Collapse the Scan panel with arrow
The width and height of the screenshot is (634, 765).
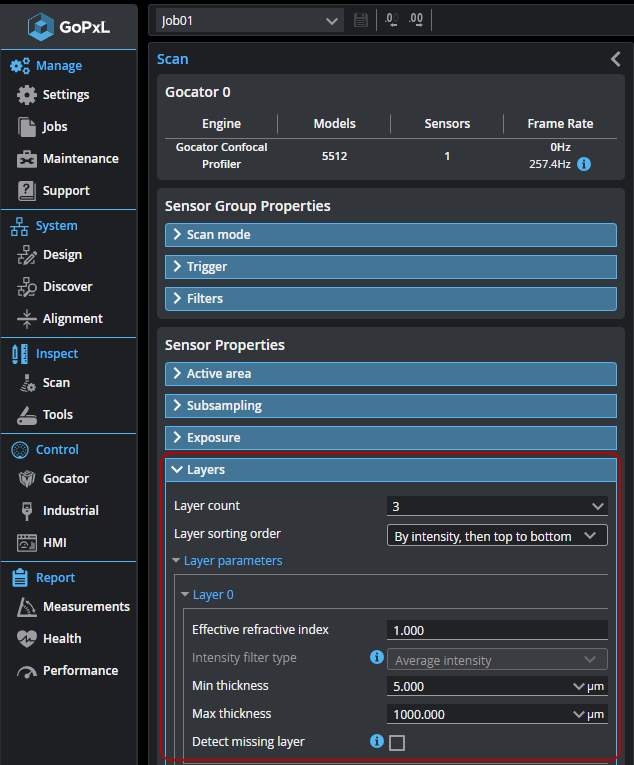click(615, 59)
